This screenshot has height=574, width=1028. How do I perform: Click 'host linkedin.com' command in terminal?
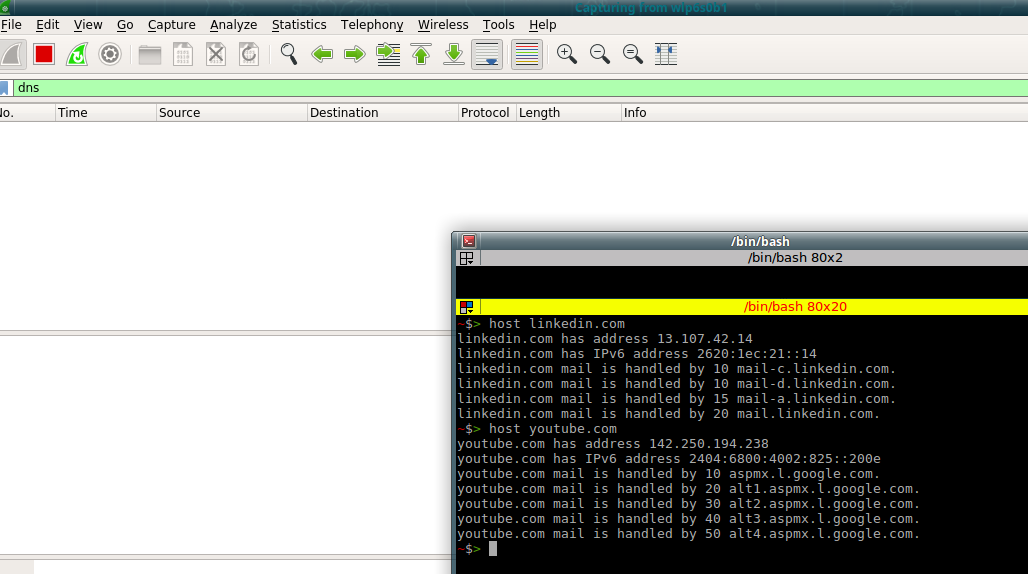coord(557,324)
